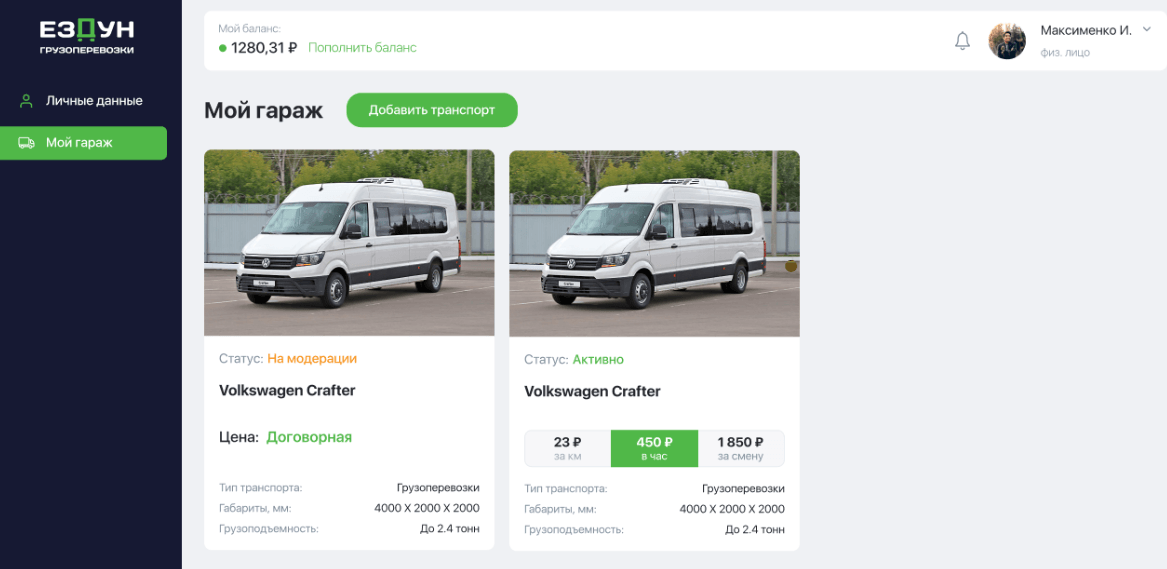This screenshot has height=569, width=1167.
Task: Click the Договорная price label
Action: pyautogui.click(x=309, y=437)
